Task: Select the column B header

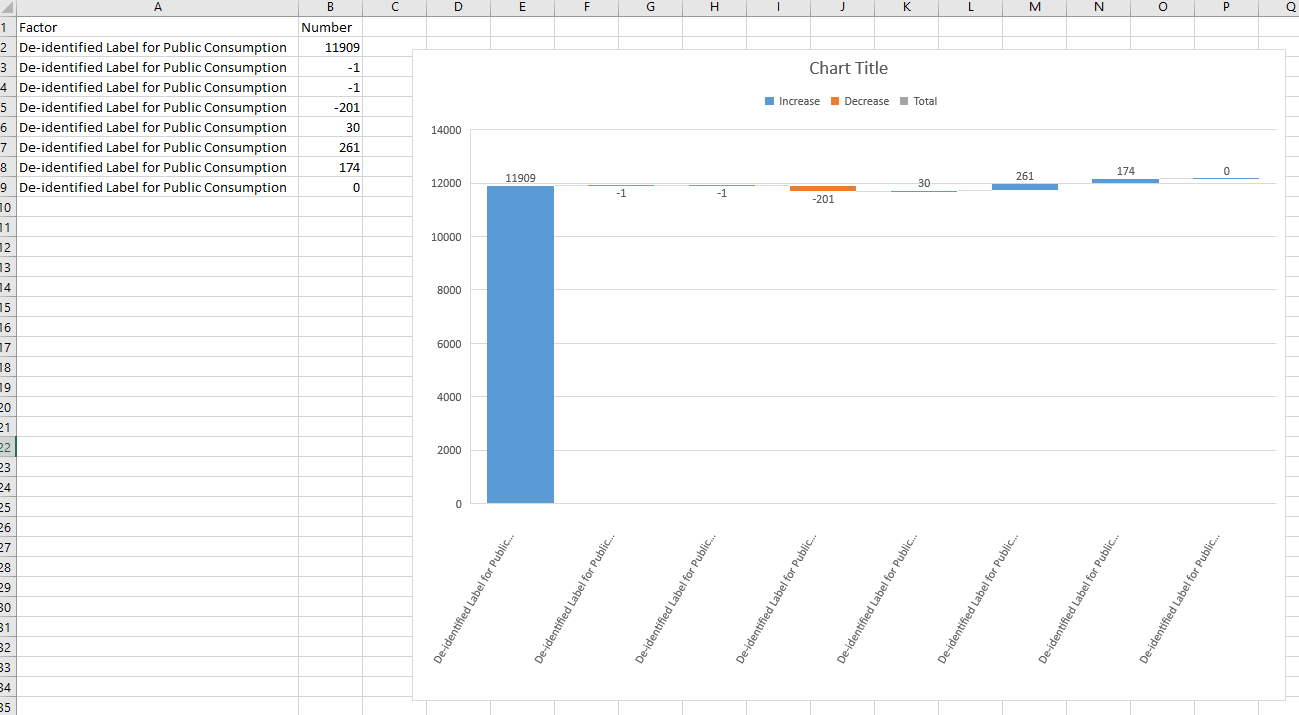Action: click(x=330, y=8)
